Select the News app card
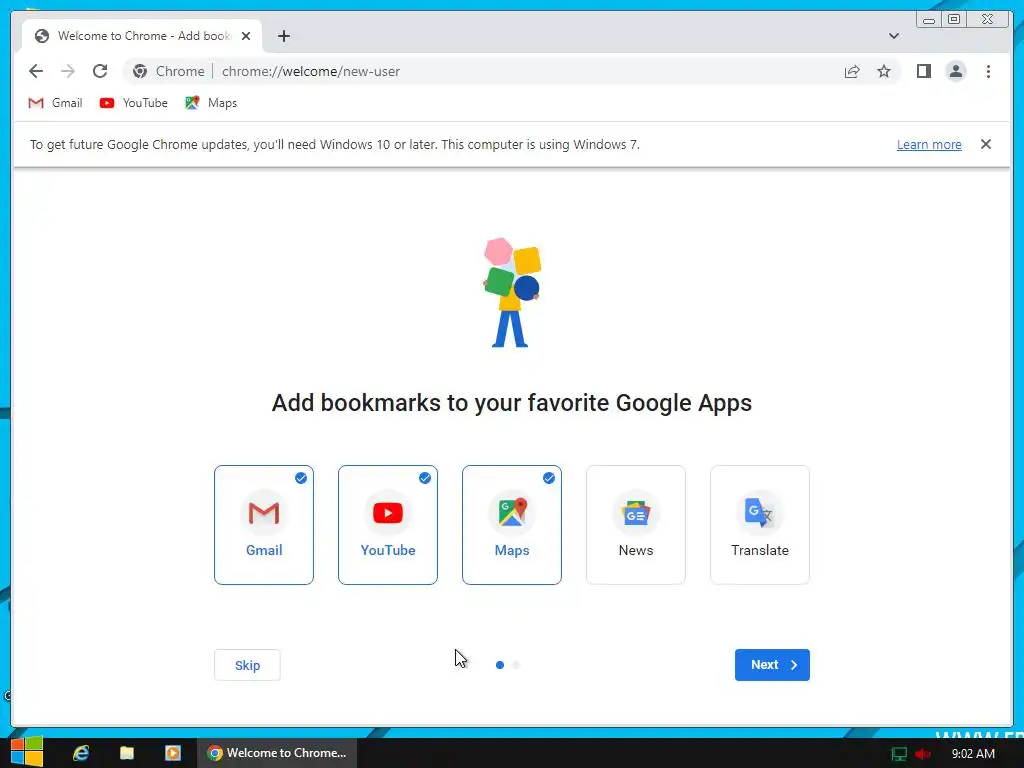1024x768 pixels. click(636, 525)
